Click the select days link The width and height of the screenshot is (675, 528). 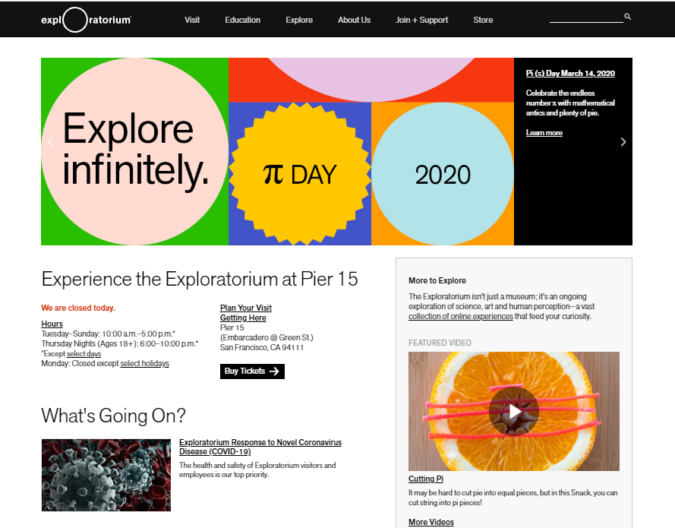(84, 354)
